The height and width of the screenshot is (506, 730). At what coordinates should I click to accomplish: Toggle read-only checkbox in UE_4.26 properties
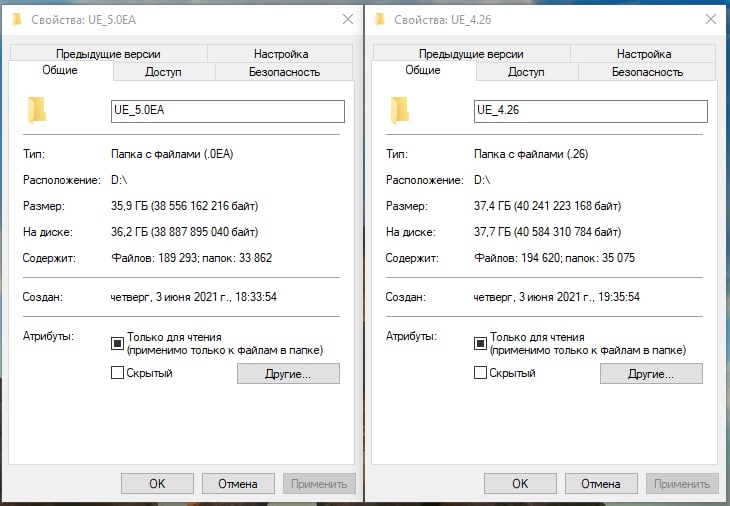[x=480, y=343]
